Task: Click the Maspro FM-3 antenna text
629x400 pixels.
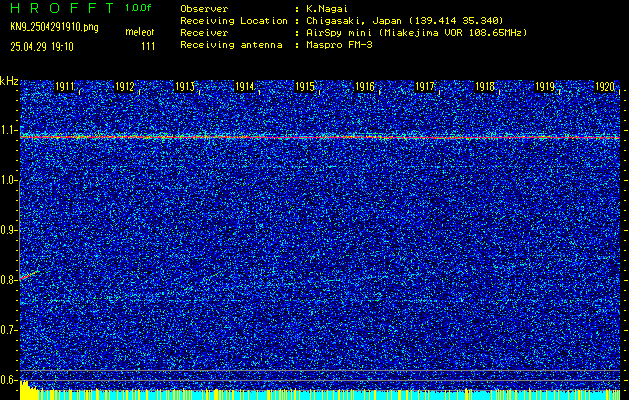Action: pos(339,45)
